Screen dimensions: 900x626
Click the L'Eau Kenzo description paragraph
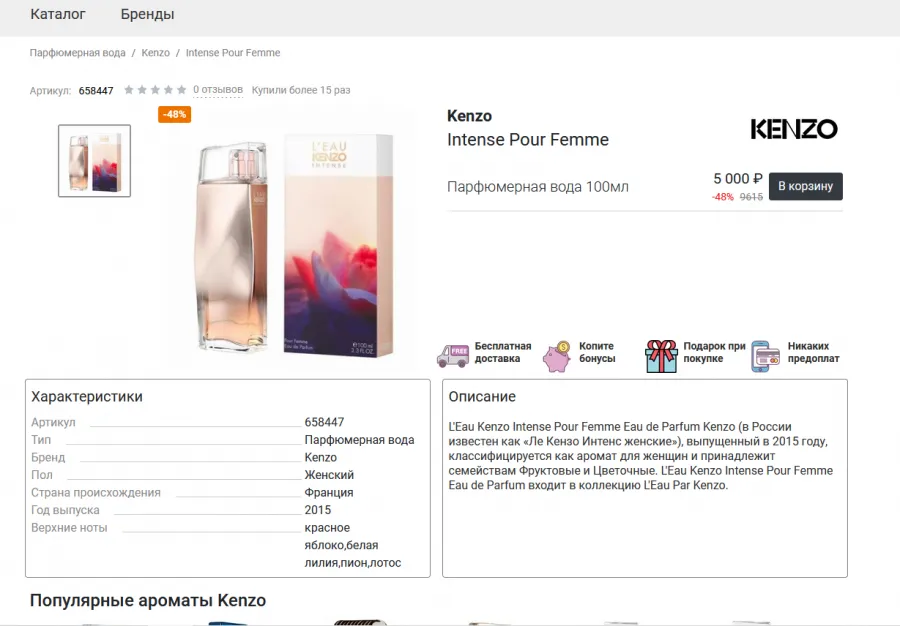pos(641,456)
